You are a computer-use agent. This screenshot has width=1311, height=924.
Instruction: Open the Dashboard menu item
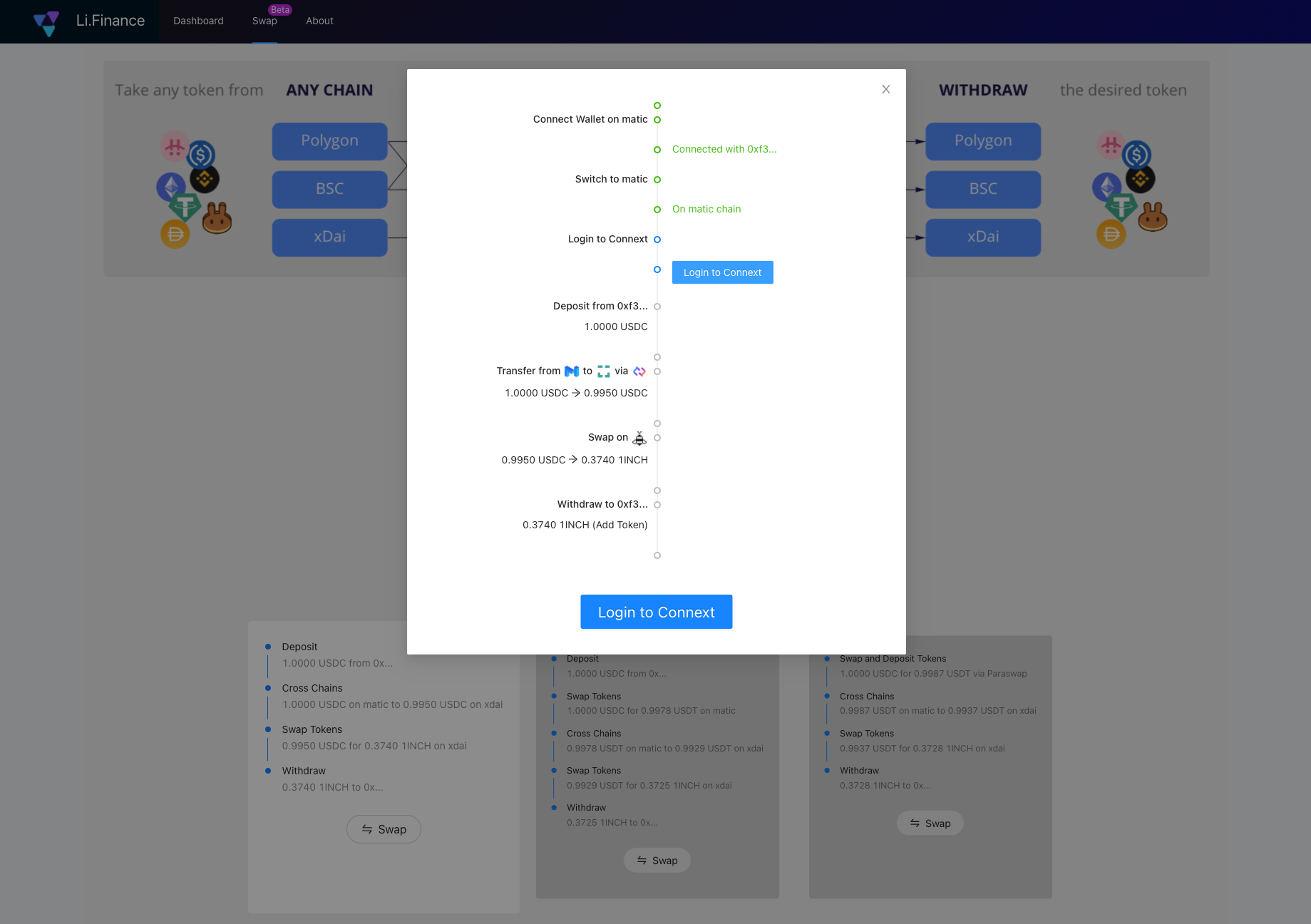(198, 21)
